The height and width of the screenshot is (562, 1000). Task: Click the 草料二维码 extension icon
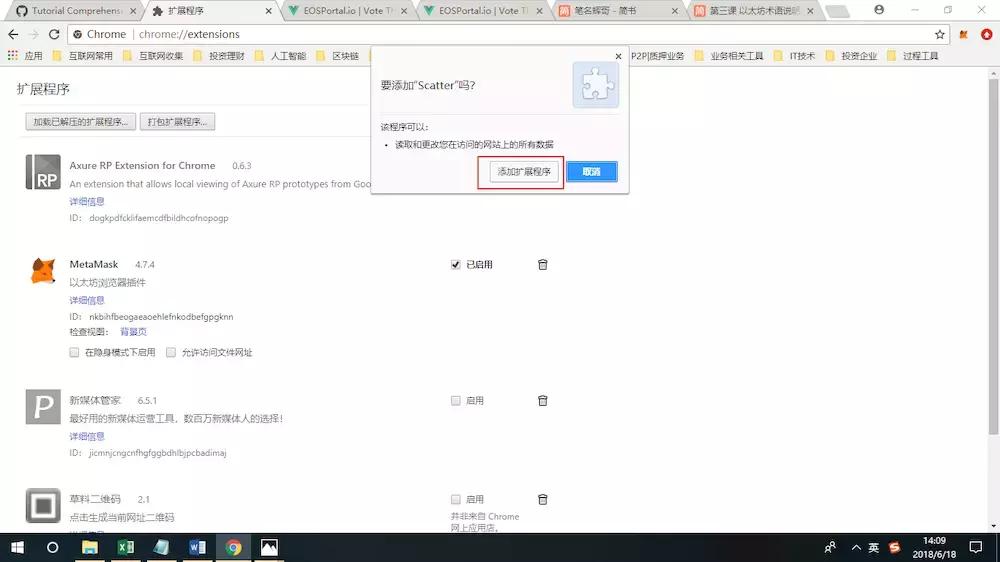[43, 505]
